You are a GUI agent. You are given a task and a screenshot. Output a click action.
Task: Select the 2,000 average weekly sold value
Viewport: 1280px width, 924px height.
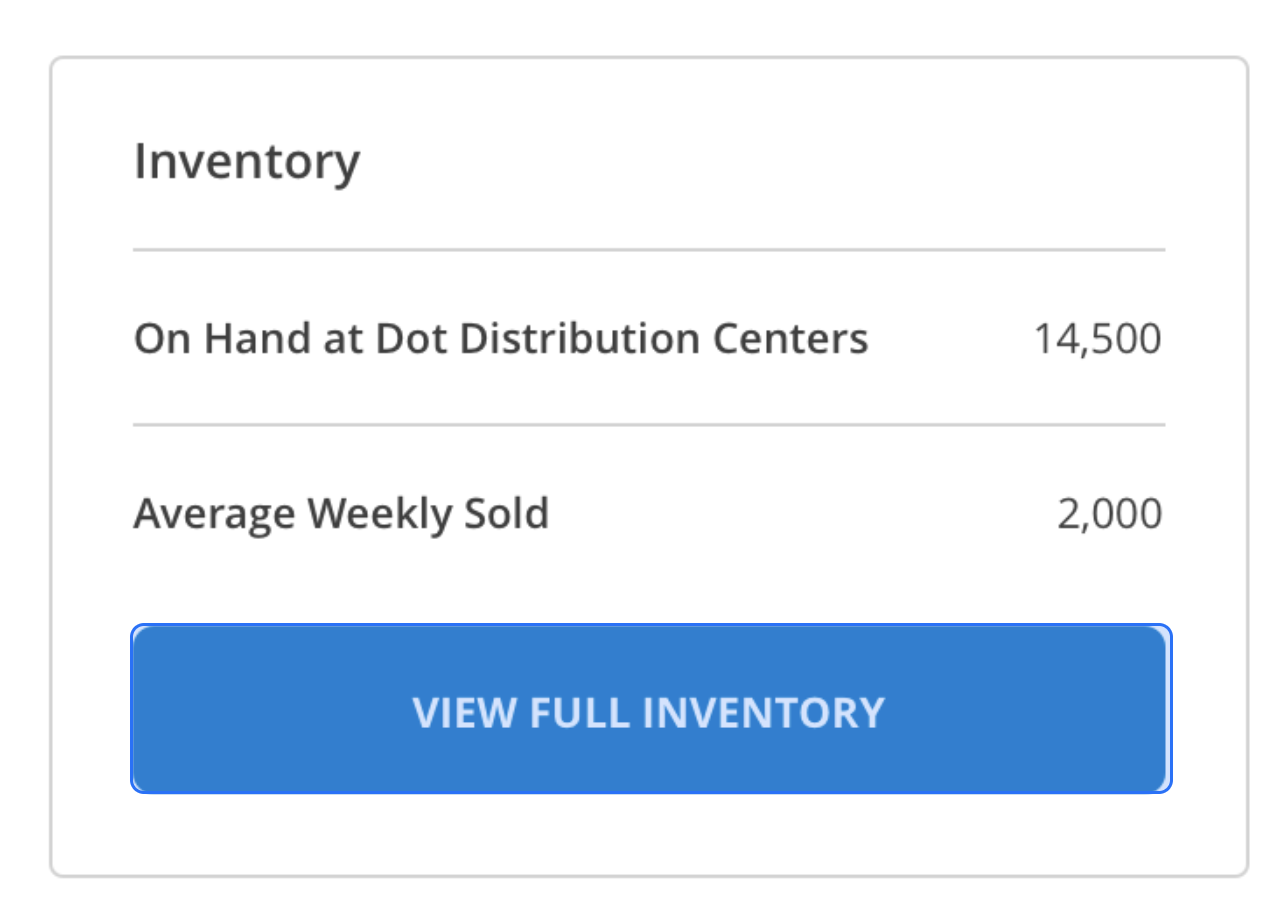(x=1109, y=514)
